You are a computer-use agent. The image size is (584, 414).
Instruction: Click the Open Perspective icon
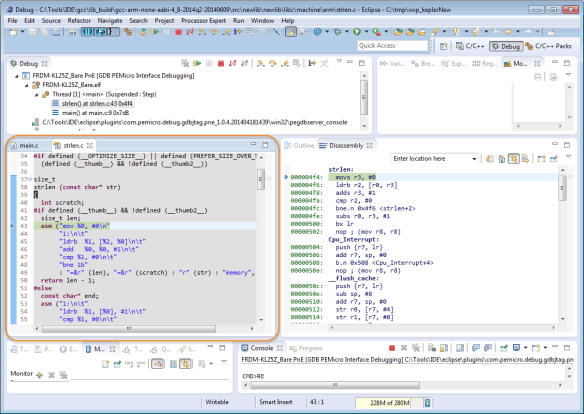(x=443, y=46)
